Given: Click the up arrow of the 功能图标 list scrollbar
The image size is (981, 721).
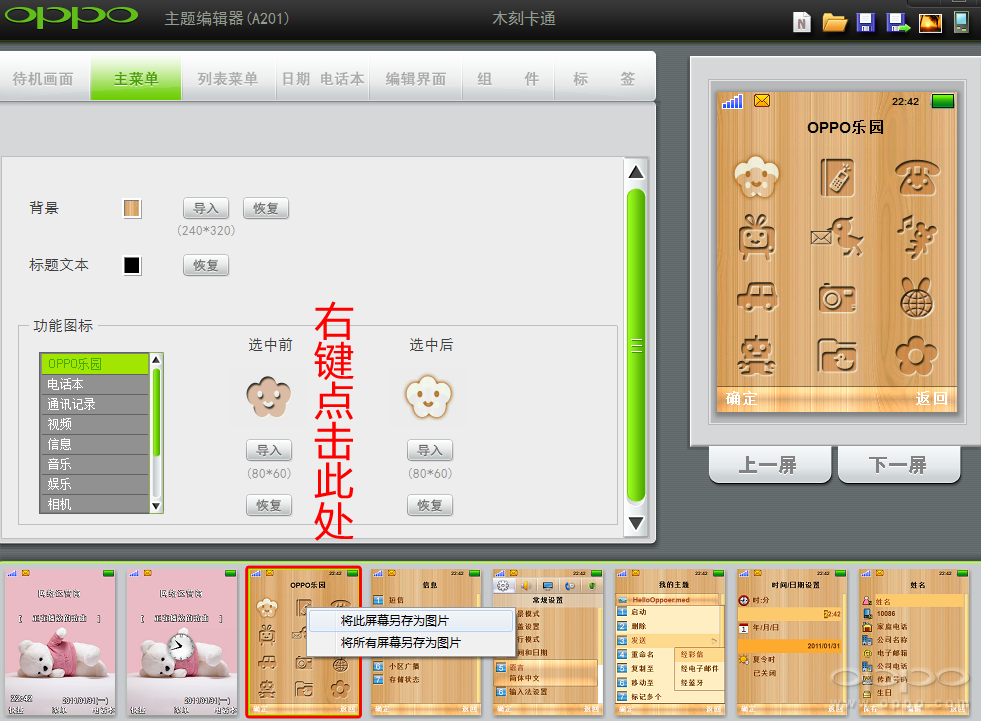Looking at the screenshot, I should (x=156, y=360).
